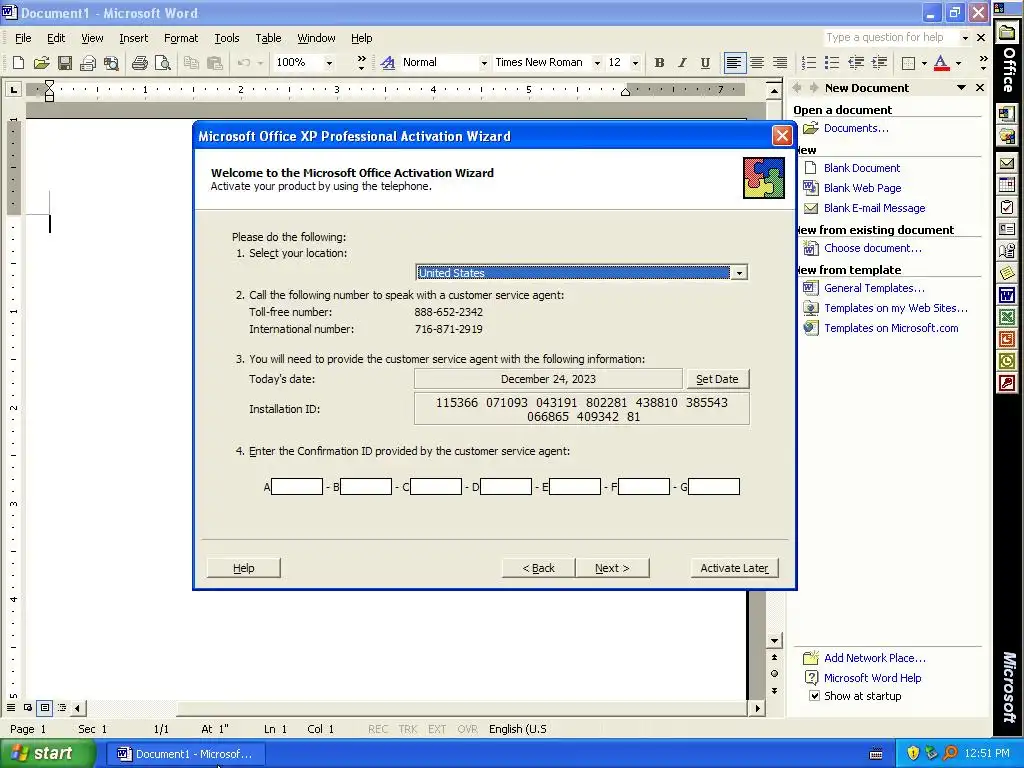Click Confirmation ID field A
This screenshot has width=1024, height=768.
[296, 487]
